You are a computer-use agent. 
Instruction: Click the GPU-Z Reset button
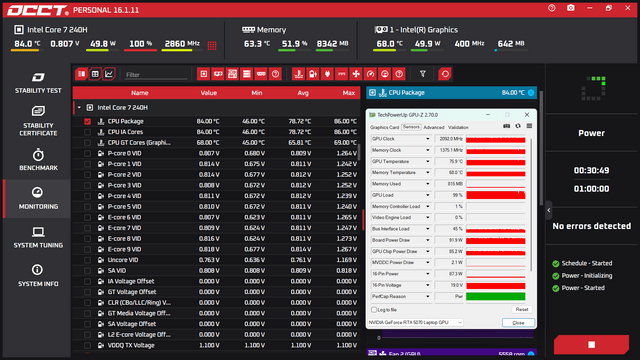tap(522, 309)
